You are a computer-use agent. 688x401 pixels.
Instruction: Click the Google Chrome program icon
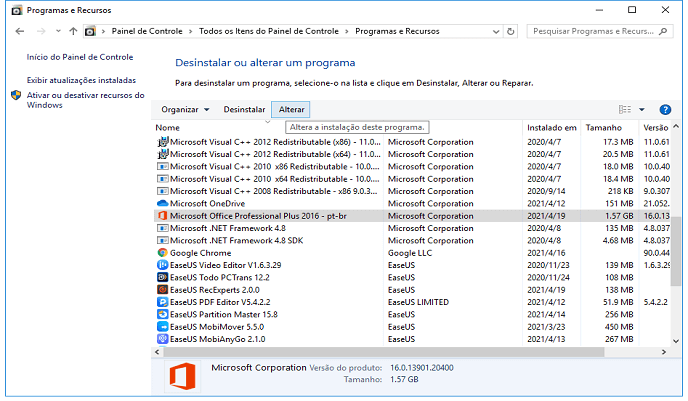(162, 253)
